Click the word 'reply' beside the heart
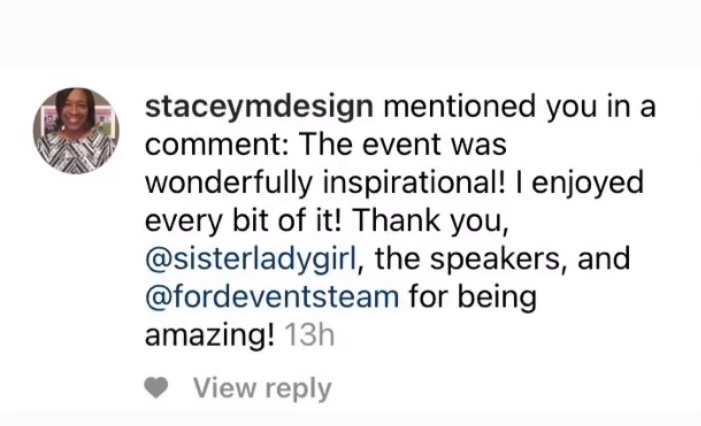Viewport: 701px width, 426px height. [298, 389]
